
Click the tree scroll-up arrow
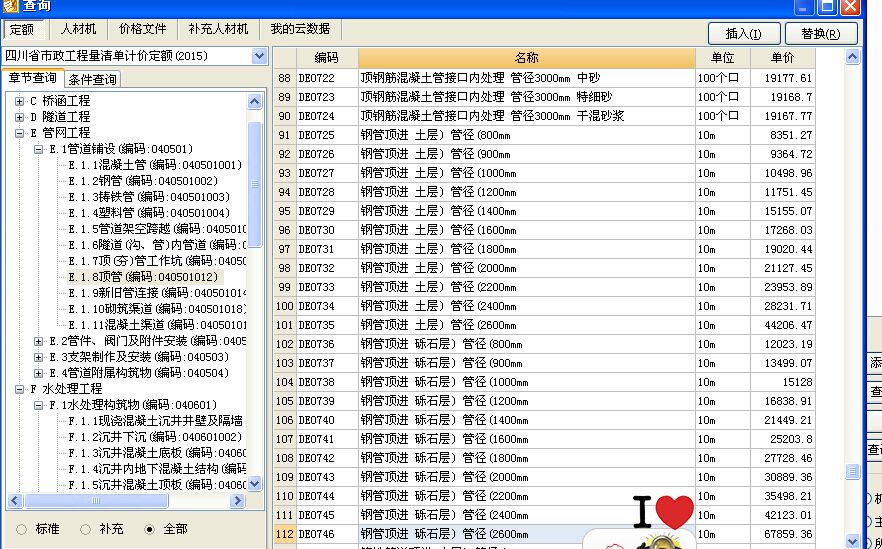tap(254, 101)
